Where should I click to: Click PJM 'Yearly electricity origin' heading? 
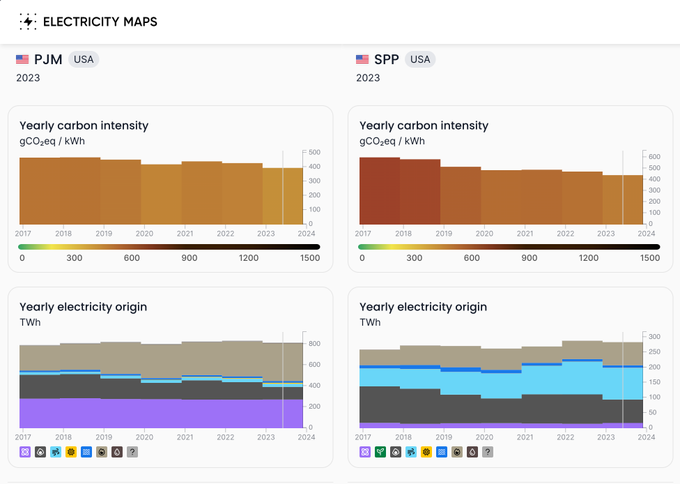pyautogui.click(x=83, y=307)
